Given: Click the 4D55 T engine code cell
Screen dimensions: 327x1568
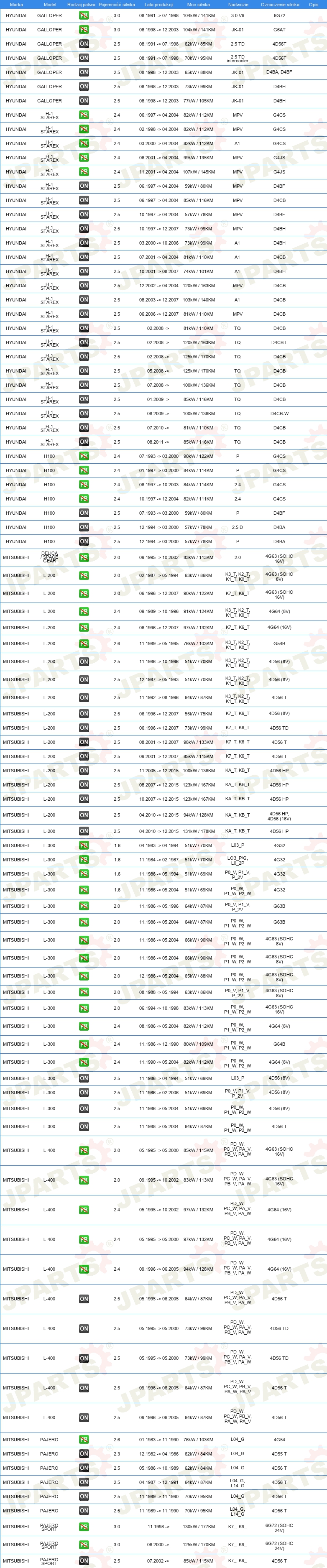Looking at the screenshot, I should click(279, 1454).
